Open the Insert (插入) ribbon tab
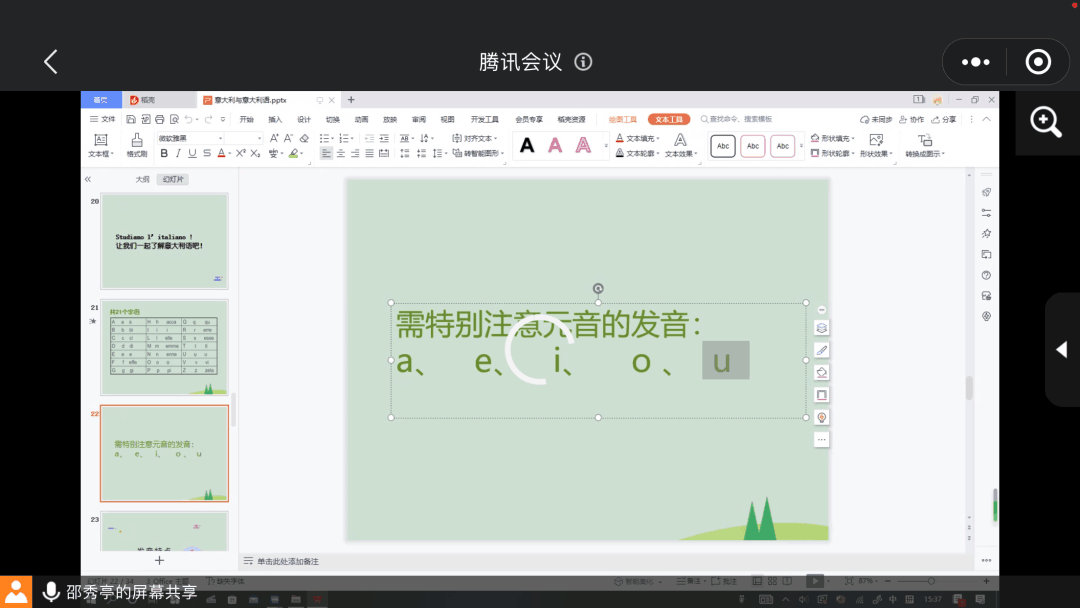This screenshot has width=1080, height=608. [275, 119]
